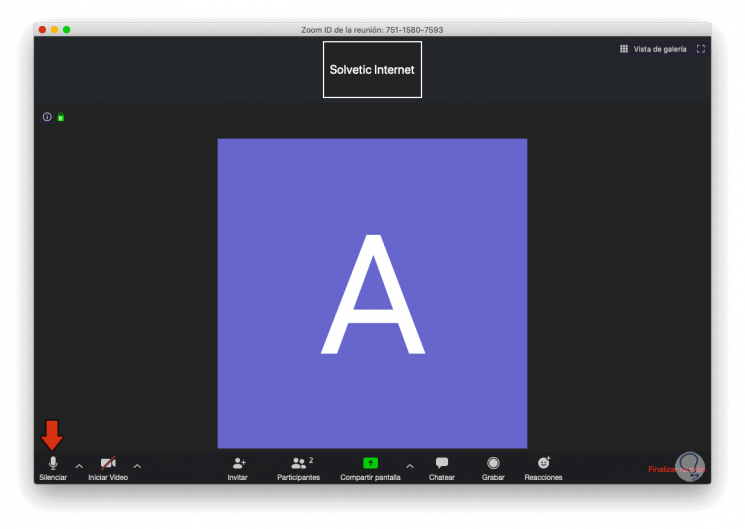This screenshot has height=529, width=745.
Task: Start camera with Iniciar Video
Action: tap(108, 469)
